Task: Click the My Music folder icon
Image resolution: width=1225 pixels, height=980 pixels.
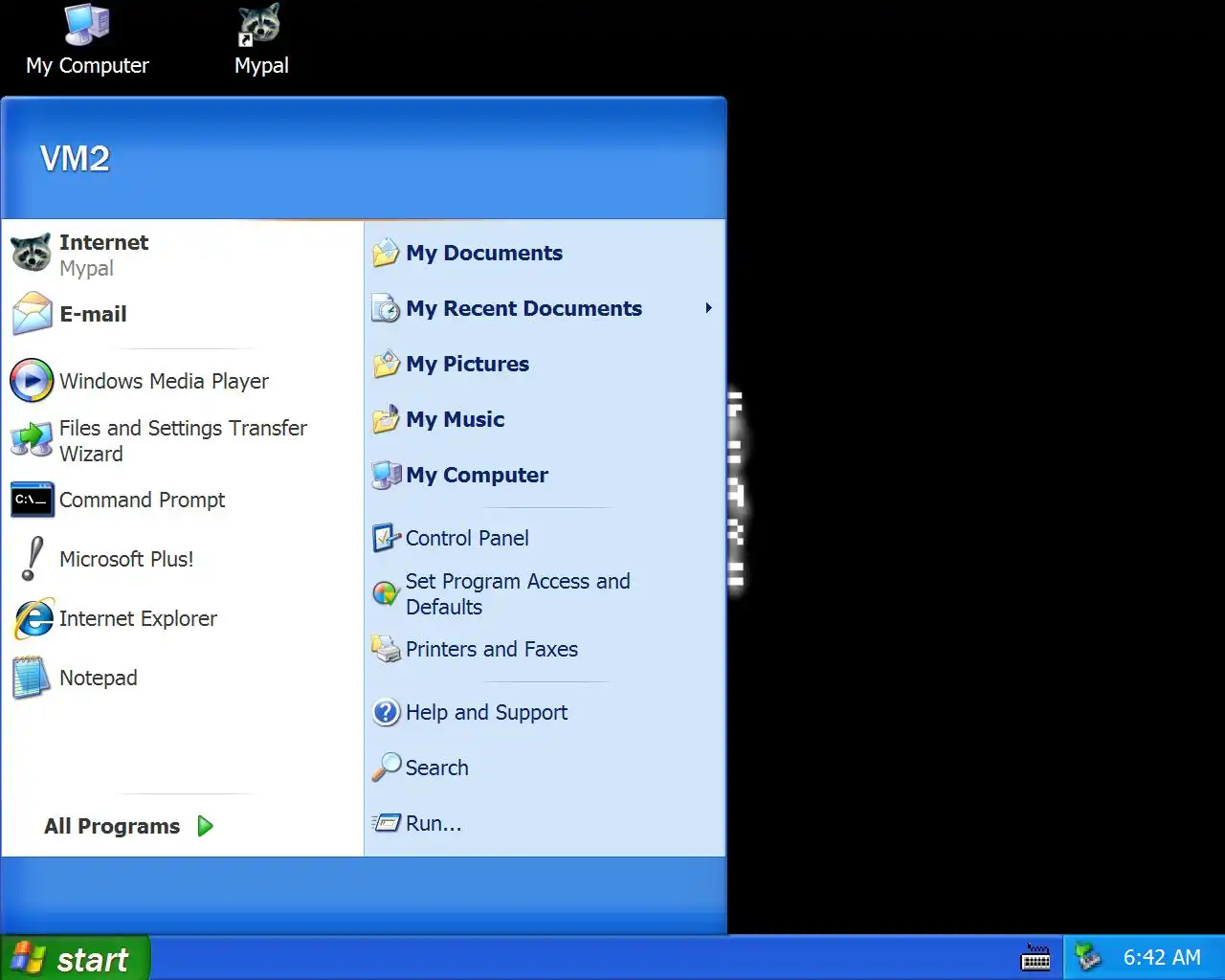Action: tap(386, 419)
